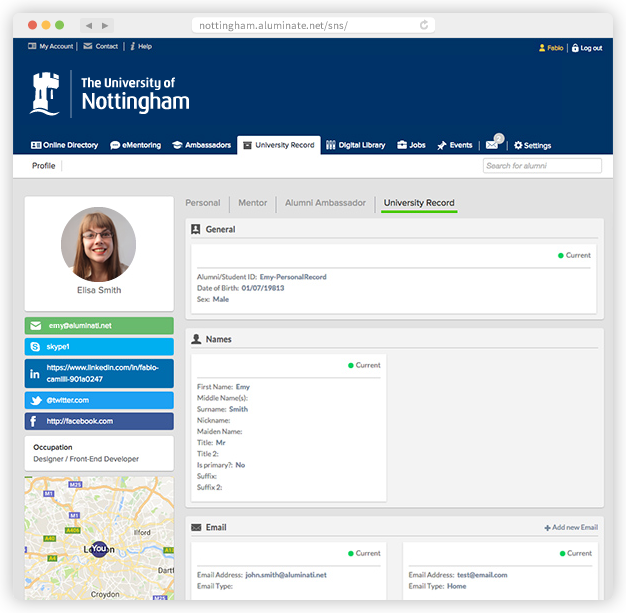Open the LinkedIn profile link button

coord(99,373)
